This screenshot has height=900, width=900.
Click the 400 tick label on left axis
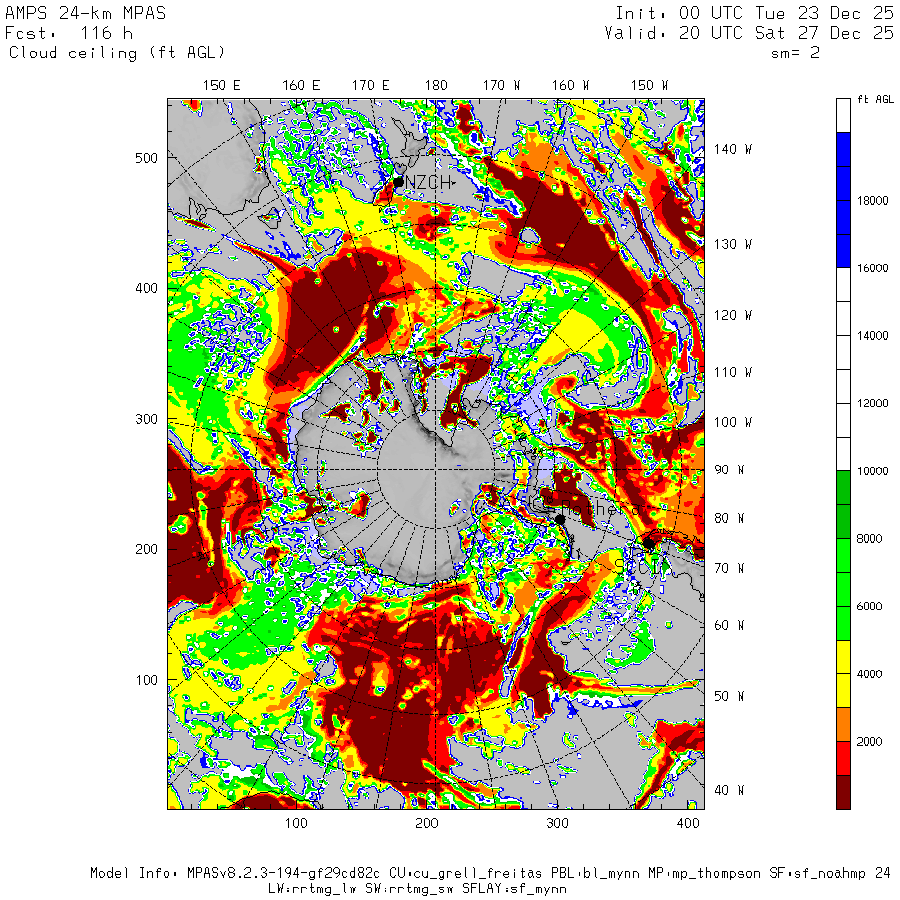tap(146, 288)
